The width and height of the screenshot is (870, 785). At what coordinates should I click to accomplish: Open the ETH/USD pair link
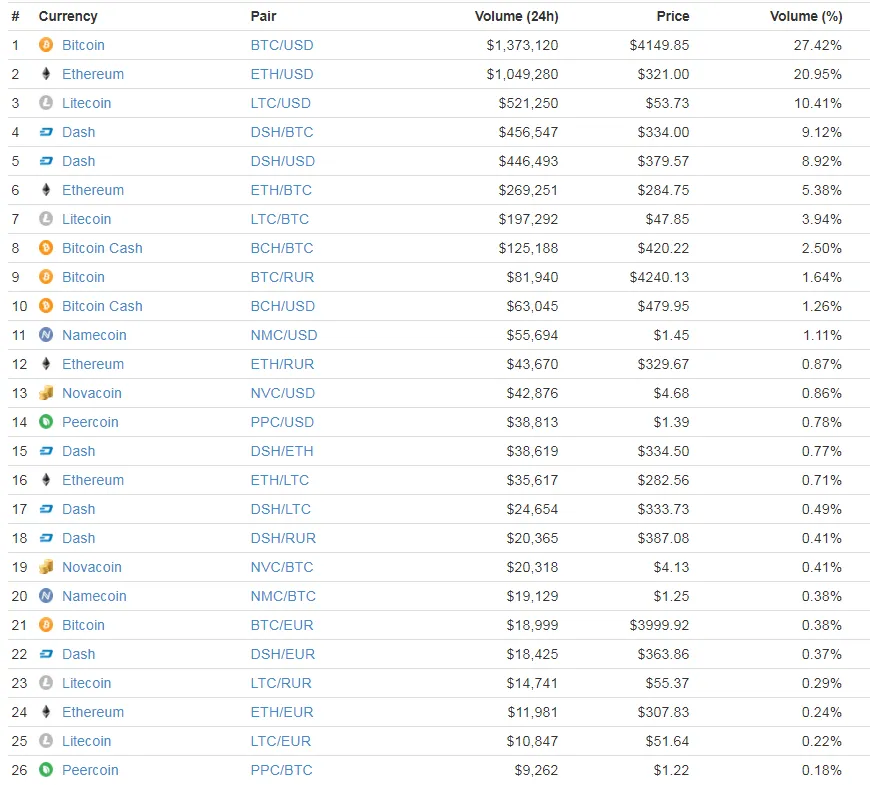(x=282, y=74)
